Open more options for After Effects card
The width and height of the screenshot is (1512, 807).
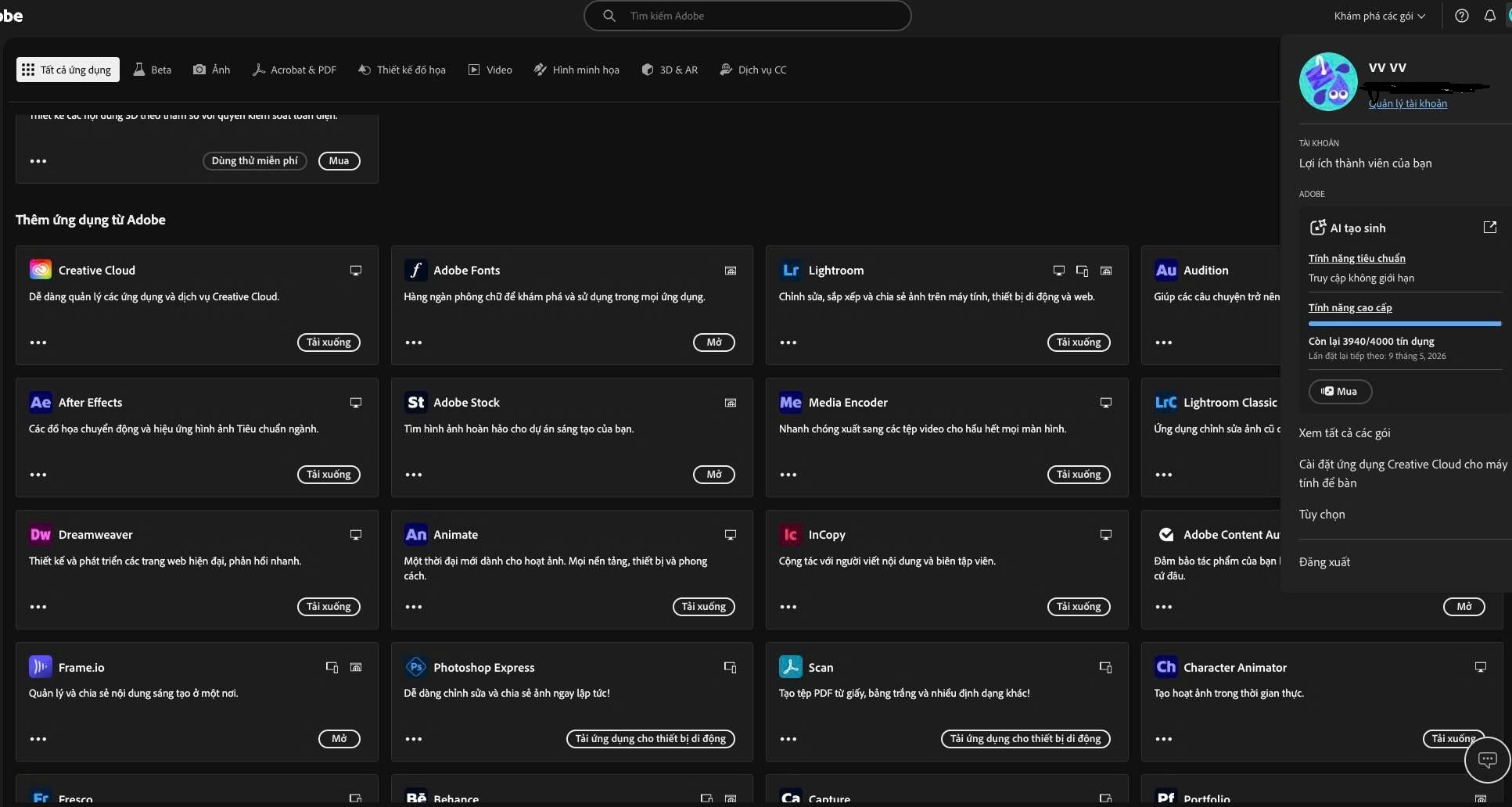tap(38, 475)
